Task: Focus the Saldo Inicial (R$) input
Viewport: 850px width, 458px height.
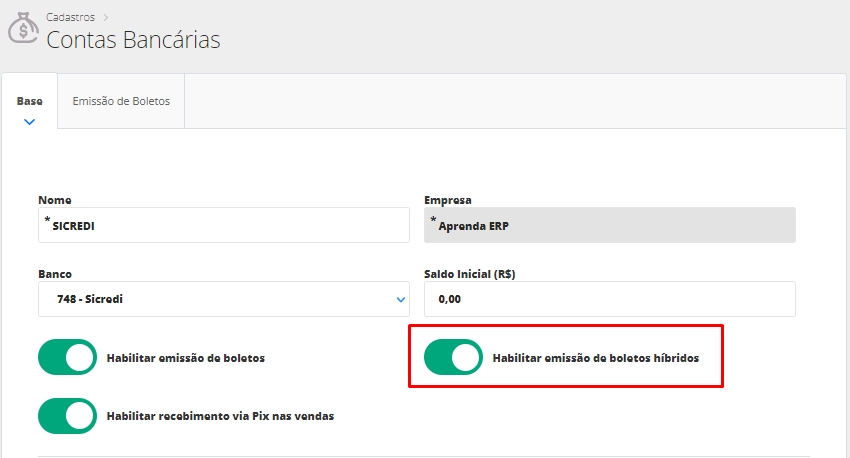Action: click(610, 299)
